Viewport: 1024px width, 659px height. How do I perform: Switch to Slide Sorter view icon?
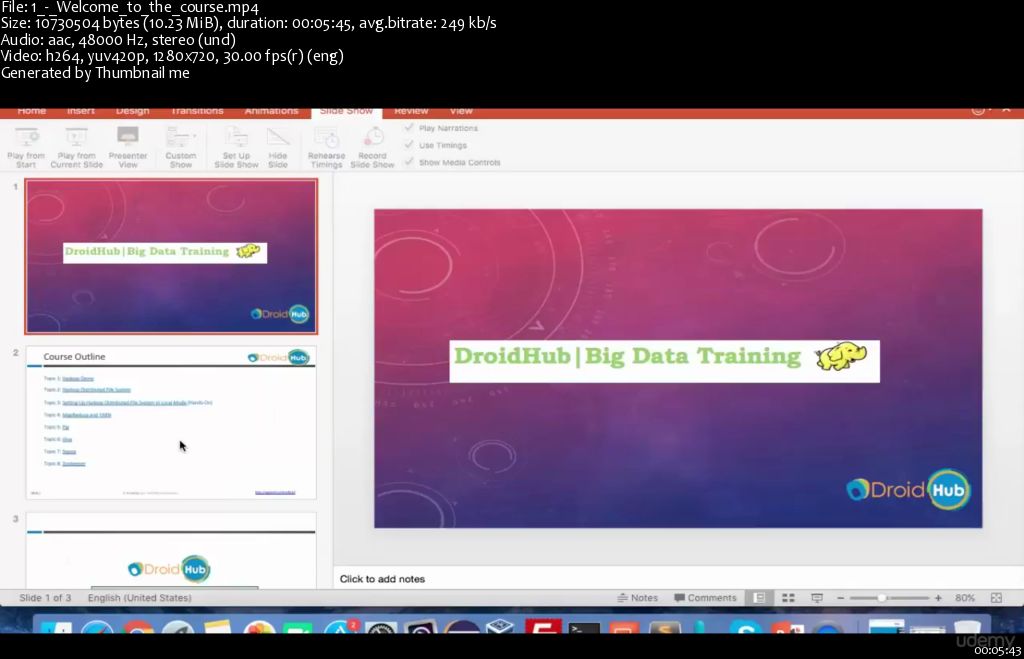tap(788, 598)
